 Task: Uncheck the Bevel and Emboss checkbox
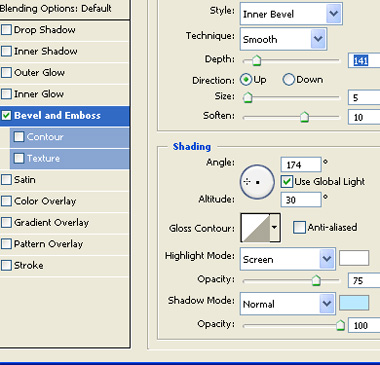pyautogui.click(x=6, y=116)
